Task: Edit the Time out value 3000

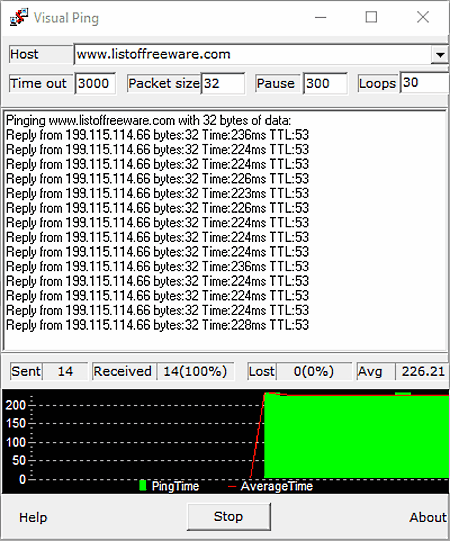Action: 95,83
